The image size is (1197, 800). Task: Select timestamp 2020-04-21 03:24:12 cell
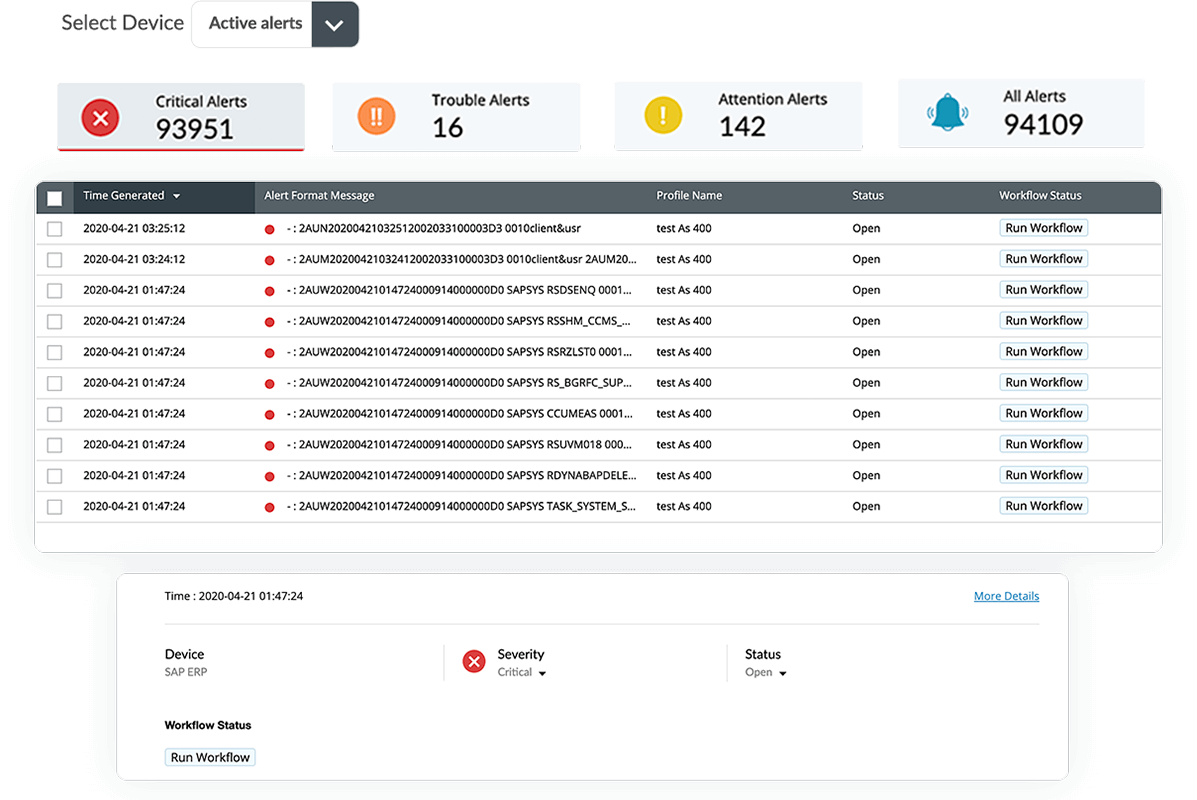coord(134,259)
